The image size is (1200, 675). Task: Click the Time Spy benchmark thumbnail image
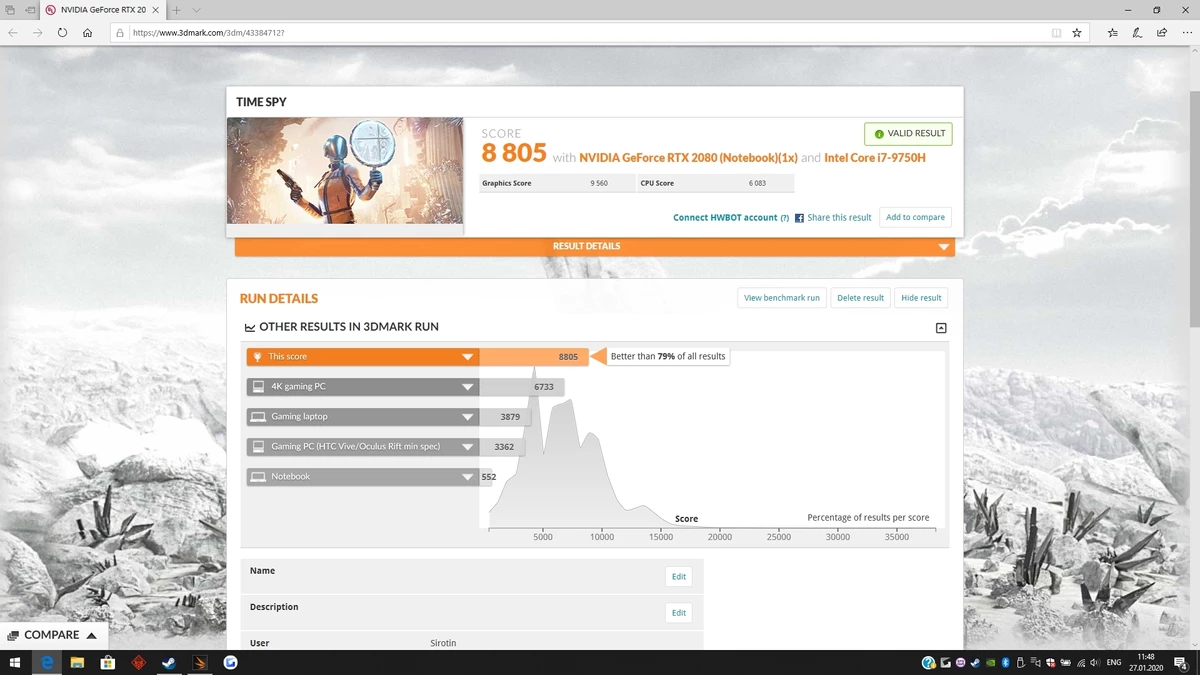point(345,170)
